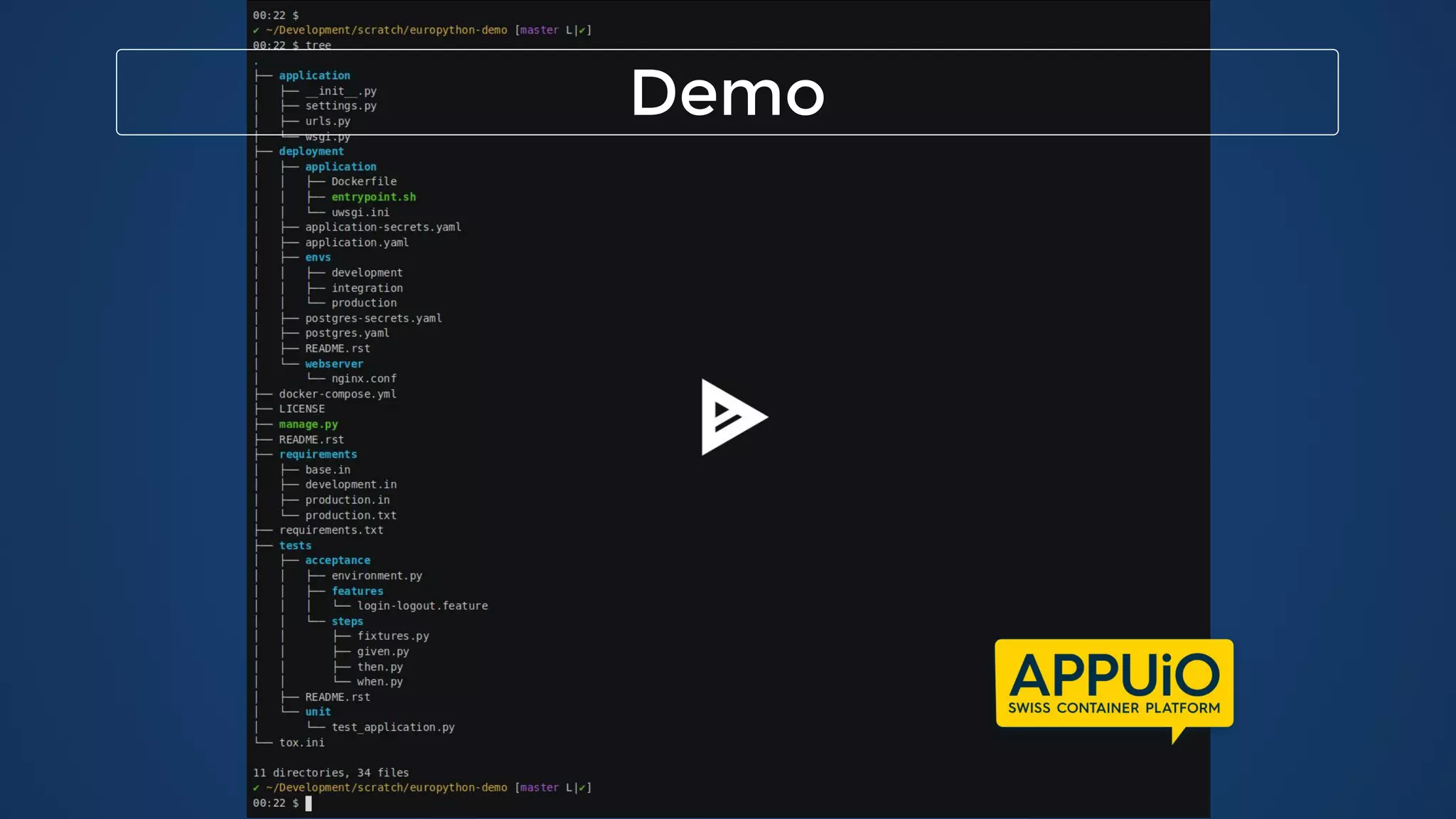Click 'then.py' file name
Screen dimensions: 1456x819
pos(380,667)
